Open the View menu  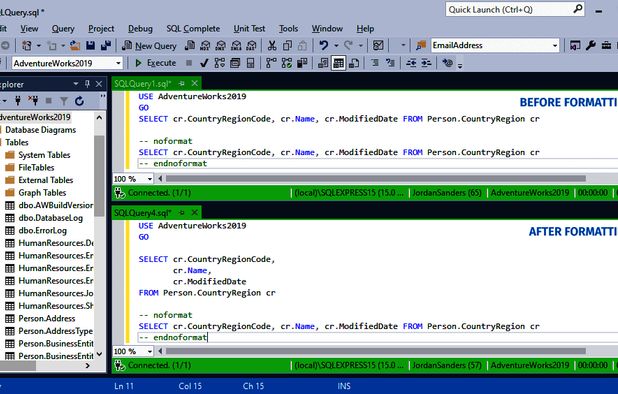click(x=29, y=29)
